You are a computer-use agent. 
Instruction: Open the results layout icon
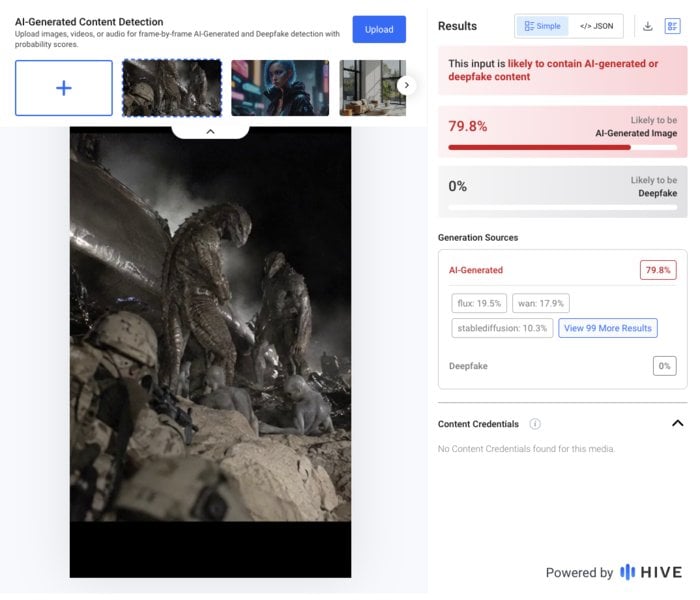pyautogui.click(x=672, y=26)
